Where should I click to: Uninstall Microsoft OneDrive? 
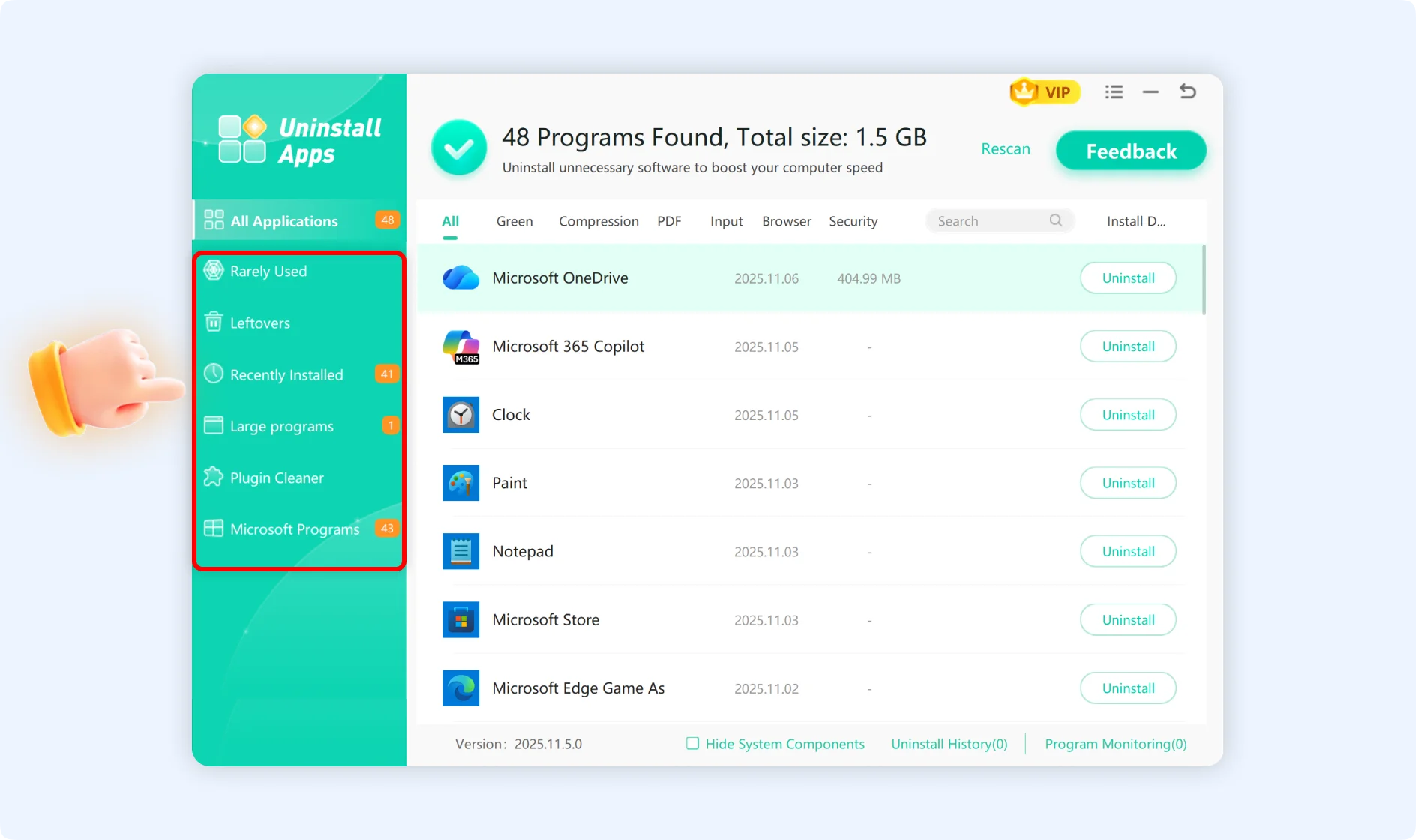coord(1128,277)
